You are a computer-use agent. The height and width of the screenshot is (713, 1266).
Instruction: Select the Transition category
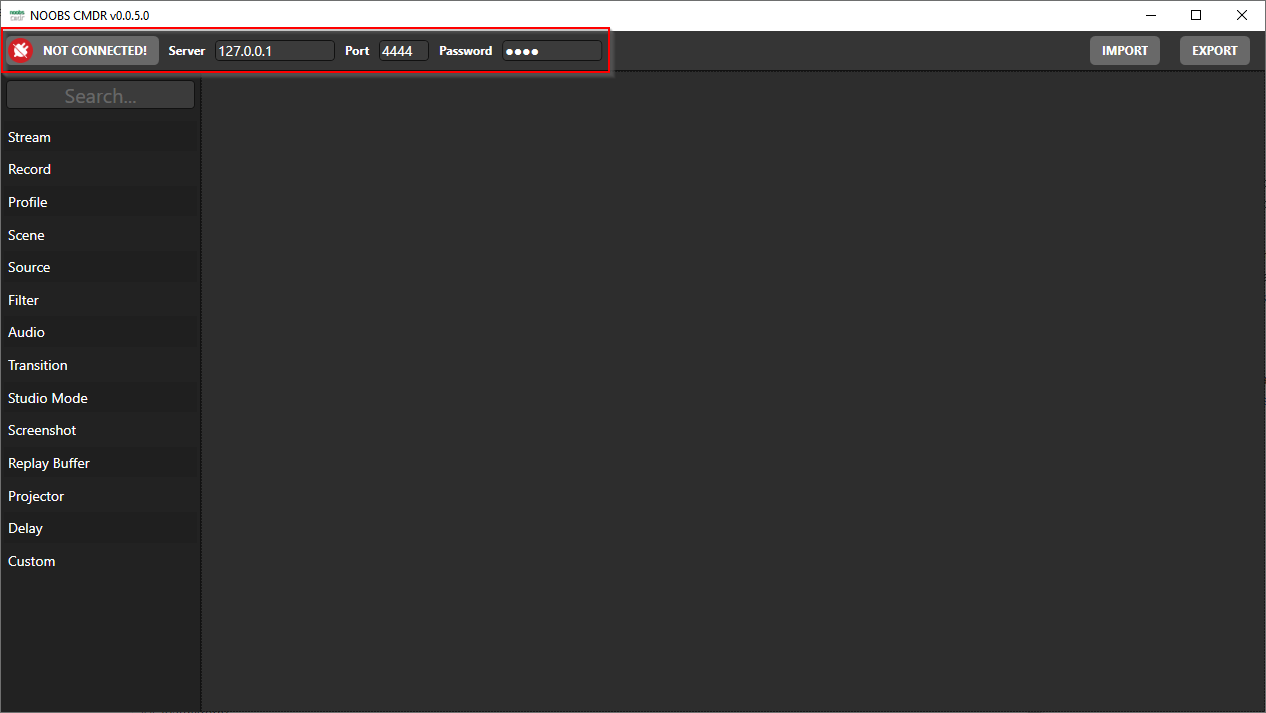100,365
